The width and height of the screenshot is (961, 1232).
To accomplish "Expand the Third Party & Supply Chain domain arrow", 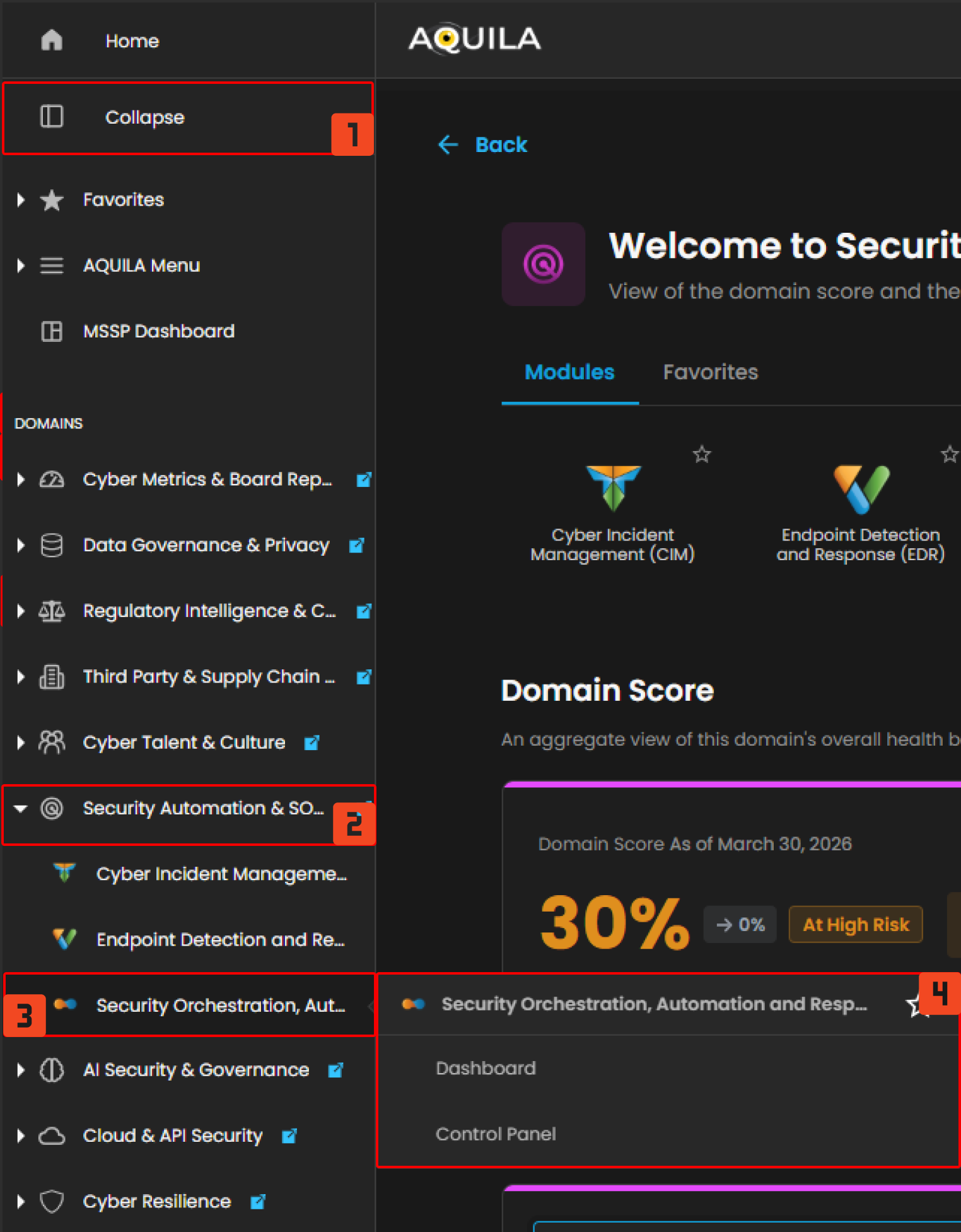I will [x=21, y=677].
